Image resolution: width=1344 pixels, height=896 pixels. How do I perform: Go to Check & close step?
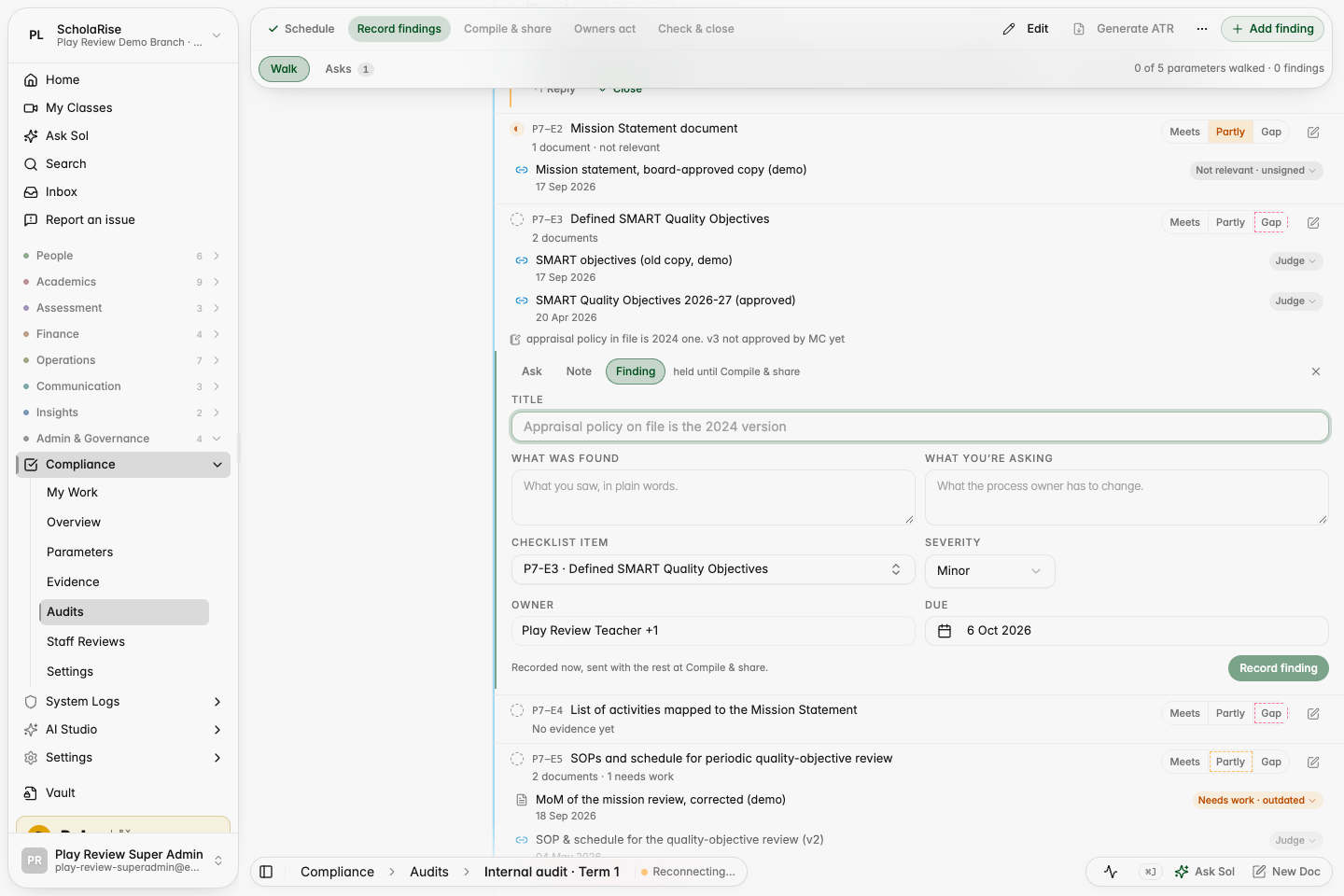[696, 29]
